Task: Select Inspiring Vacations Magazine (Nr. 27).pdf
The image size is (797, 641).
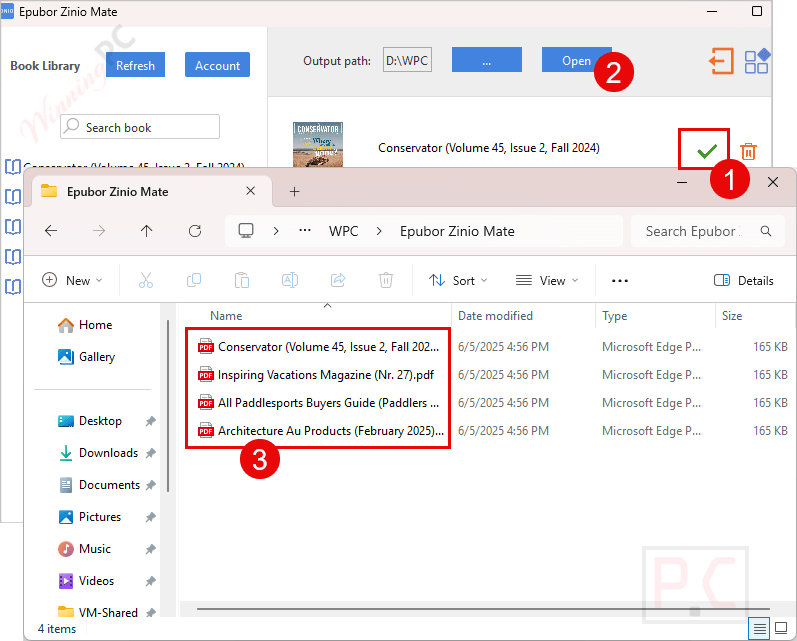Action: point(318,375)
